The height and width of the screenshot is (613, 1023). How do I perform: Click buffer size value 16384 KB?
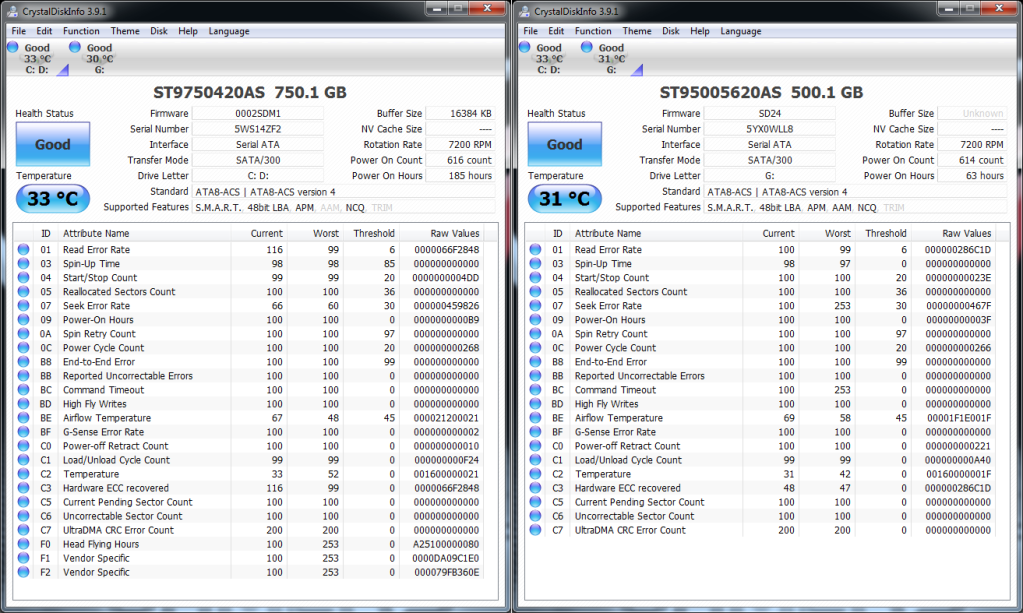coord(461,113)
